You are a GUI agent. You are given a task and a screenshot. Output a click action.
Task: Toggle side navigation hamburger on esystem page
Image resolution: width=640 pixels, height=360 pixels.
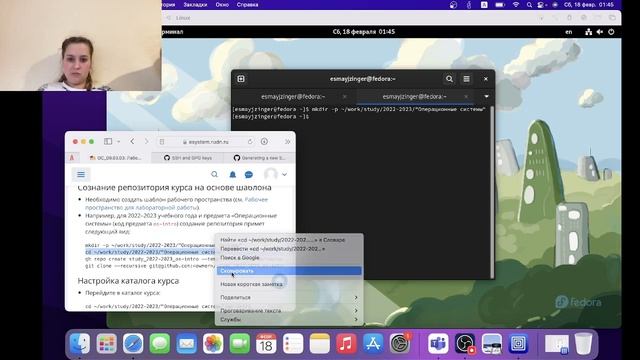coord(81,175)
